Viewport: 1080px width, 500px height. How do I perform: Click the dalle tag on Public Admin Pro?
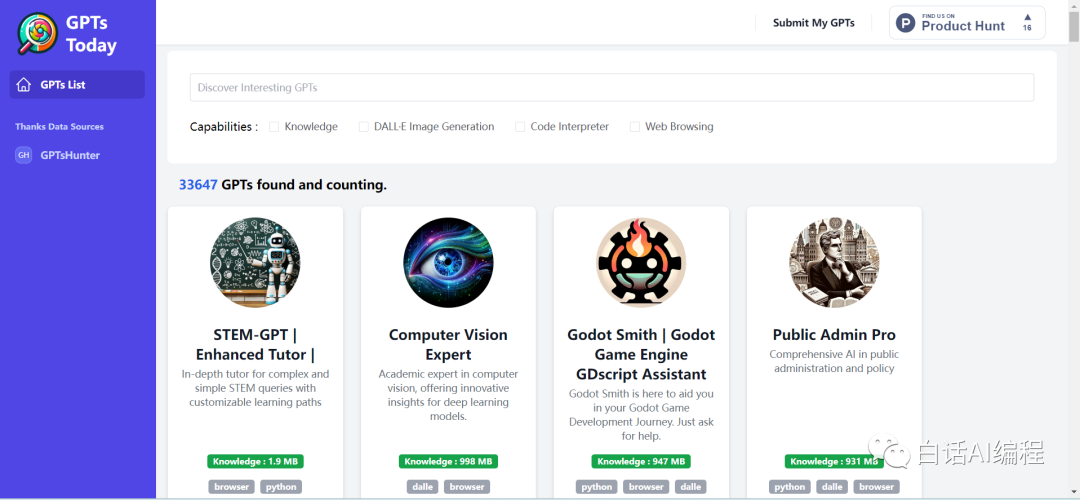pyautogui.click(x=832, y=487)
